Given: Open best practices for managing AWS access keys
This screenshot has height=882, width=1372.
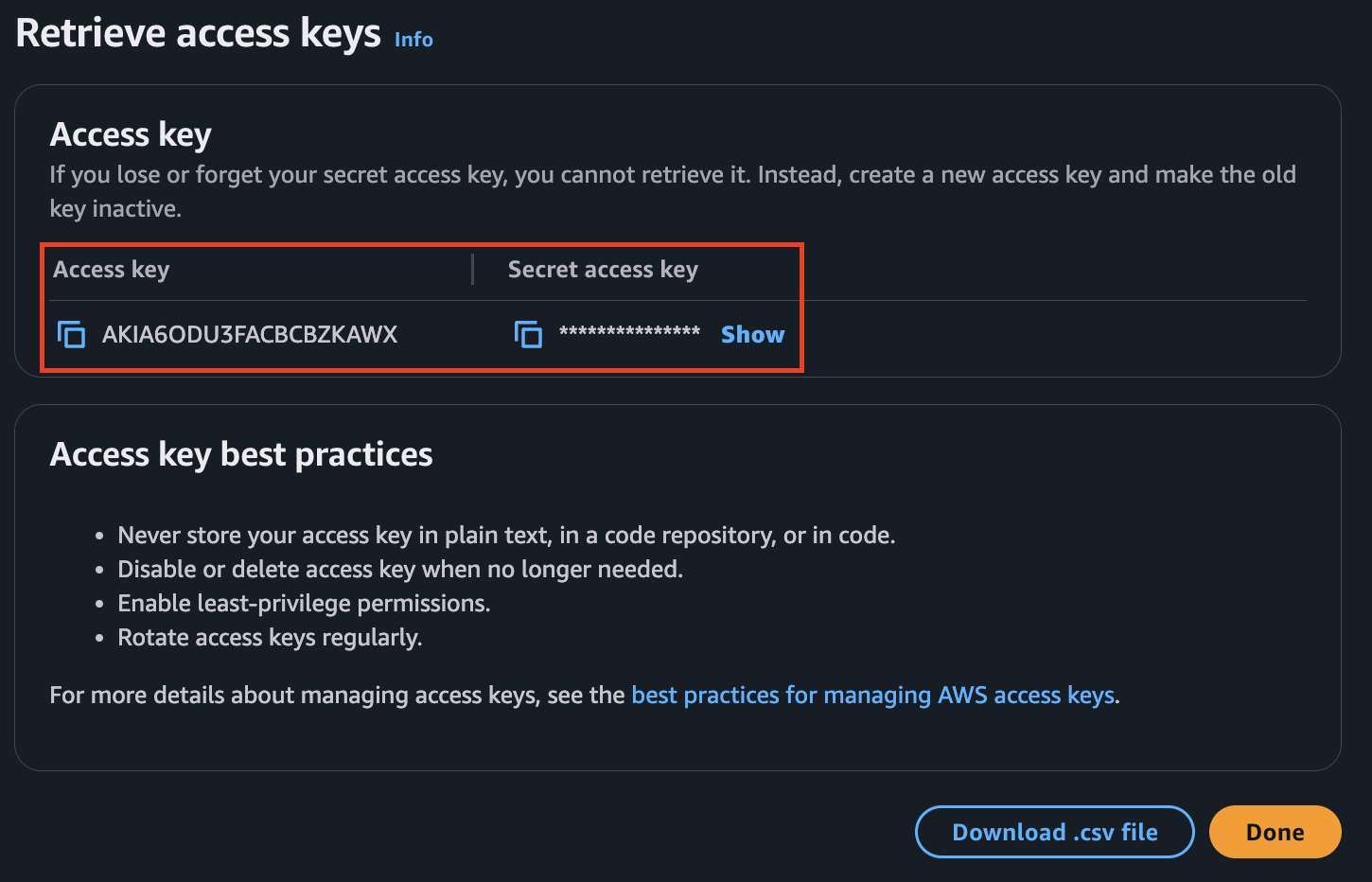Looking at the screenshot, I should click(x=873, y=695).
